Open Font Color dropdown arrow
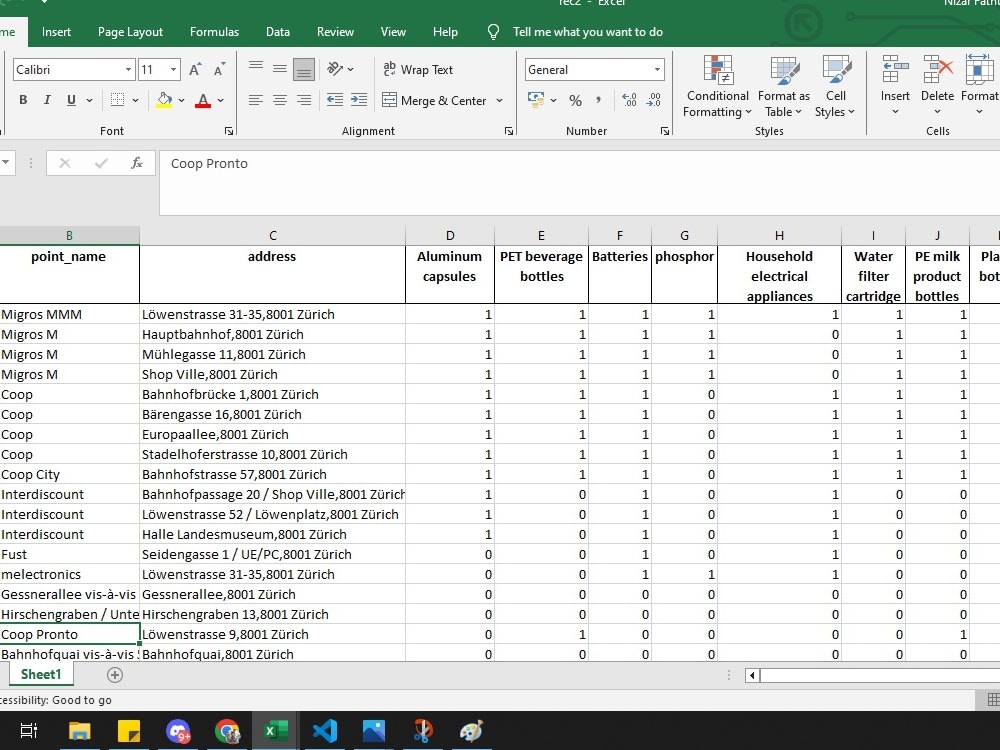Screen dimensions: 1000x750 coord(221,101)
